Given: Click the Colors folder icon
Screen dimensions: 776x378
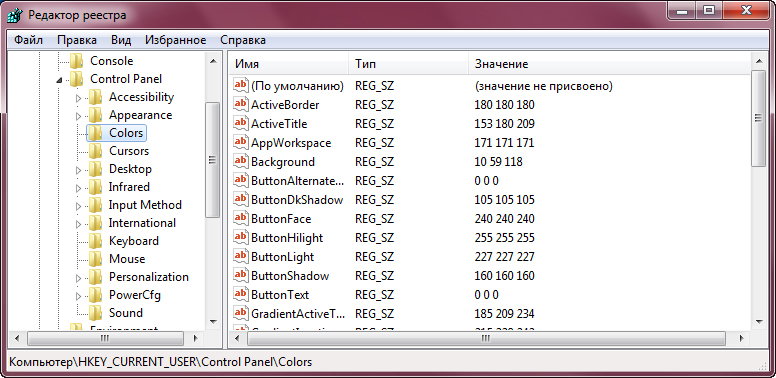Looking at the screenshot, I should click(x=96, y=133).
